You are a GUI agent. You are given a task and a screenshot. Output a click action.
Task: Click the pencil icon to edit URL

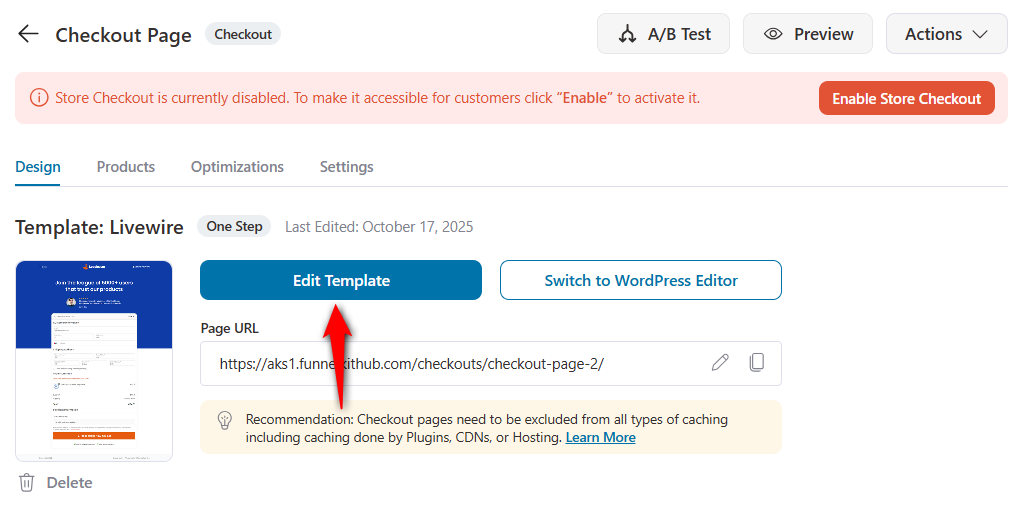tap(720, 363)
